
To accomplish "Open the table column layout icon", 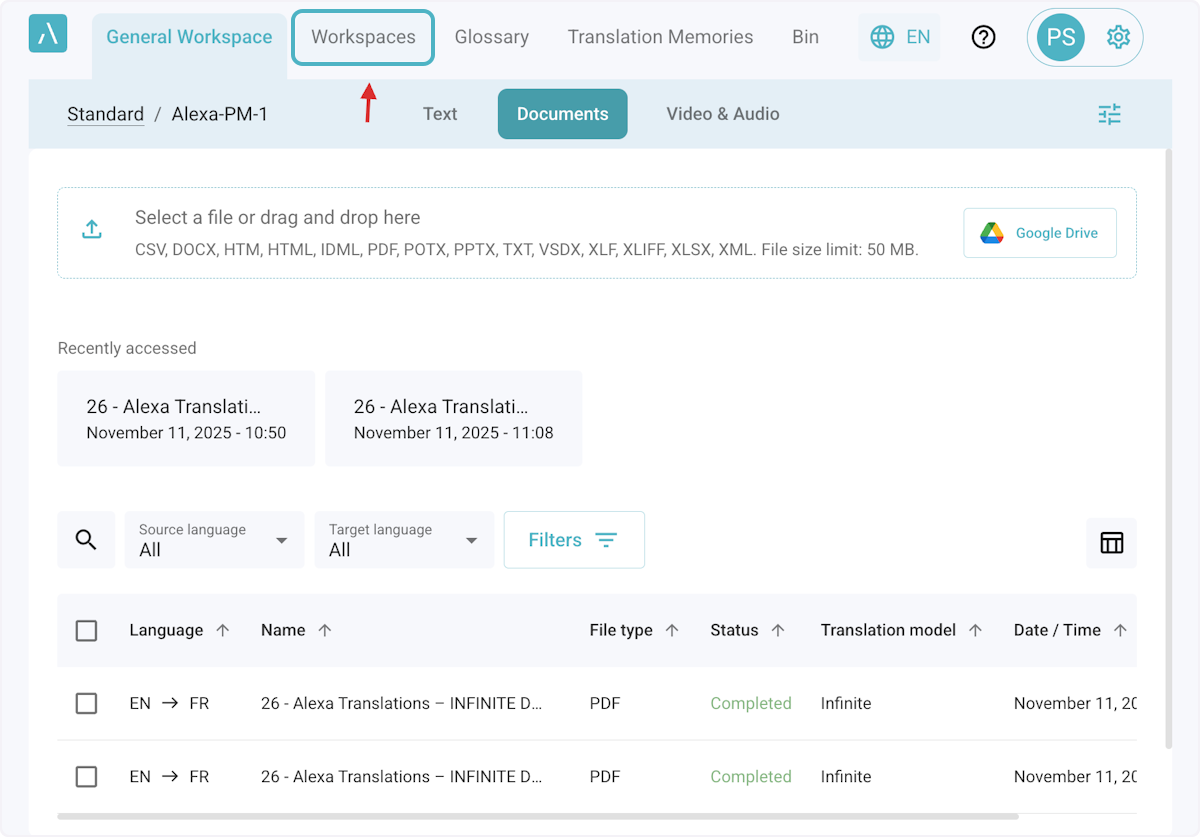I will pyautogui.click(x=1111, y=542).
